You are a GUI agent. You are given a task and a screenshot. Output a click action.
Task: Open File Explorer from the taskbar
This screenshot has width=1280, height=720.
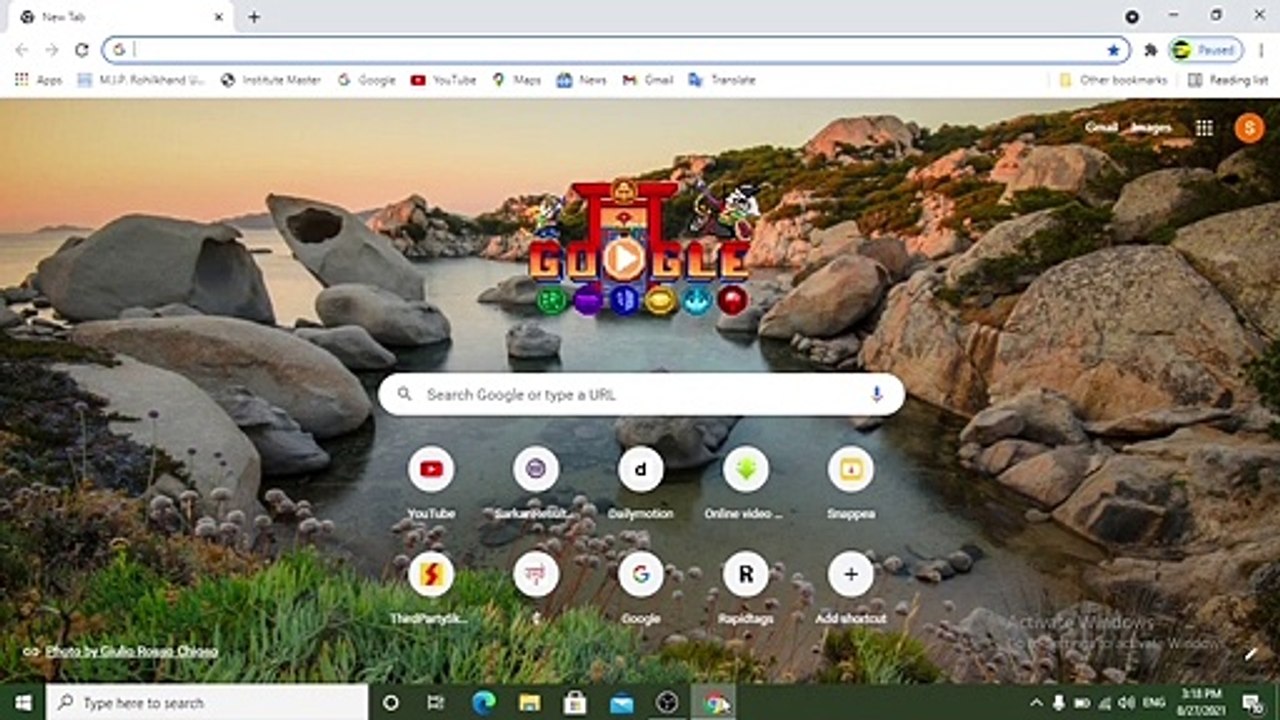pyautogui.click(x=529, y=703)
